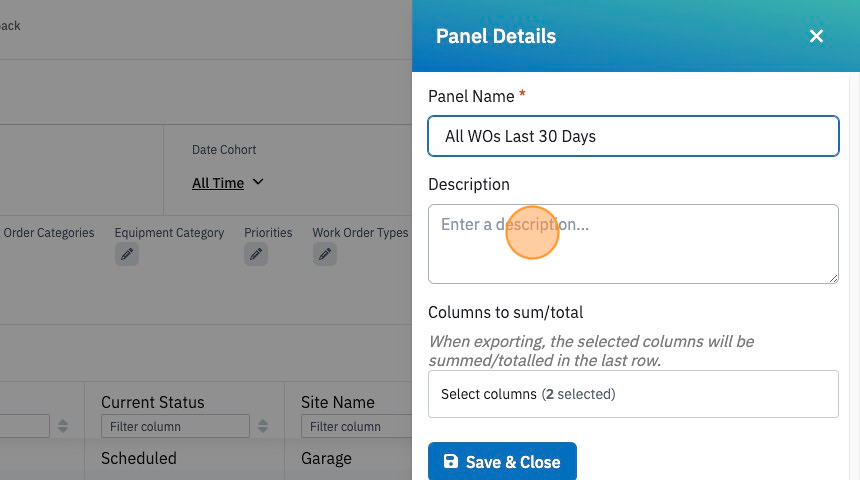Click sort arrows left of Current Status
Viewport: 860px width, 480px height.
pyautogui.click(x=63, y=426)
